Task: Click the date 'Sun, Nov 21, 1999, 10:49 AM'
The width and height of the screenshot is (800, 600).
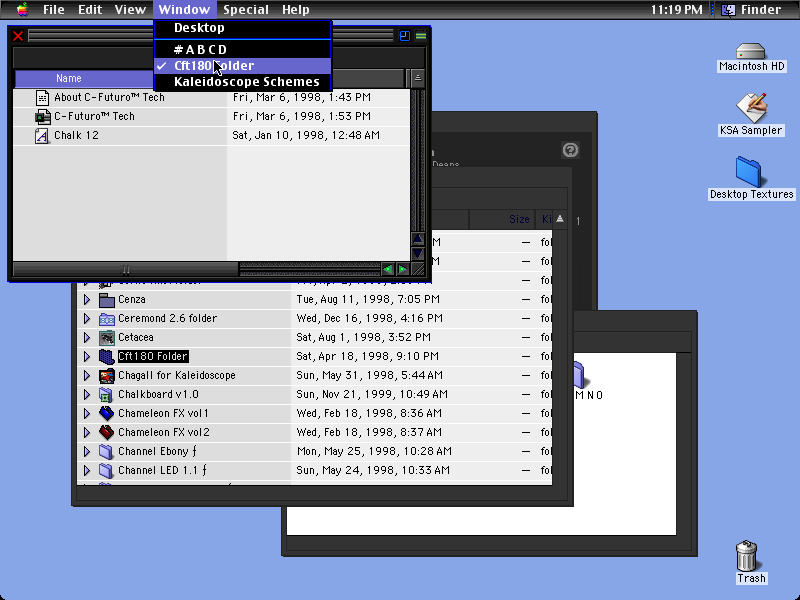Action: click(x=372, y=394)
